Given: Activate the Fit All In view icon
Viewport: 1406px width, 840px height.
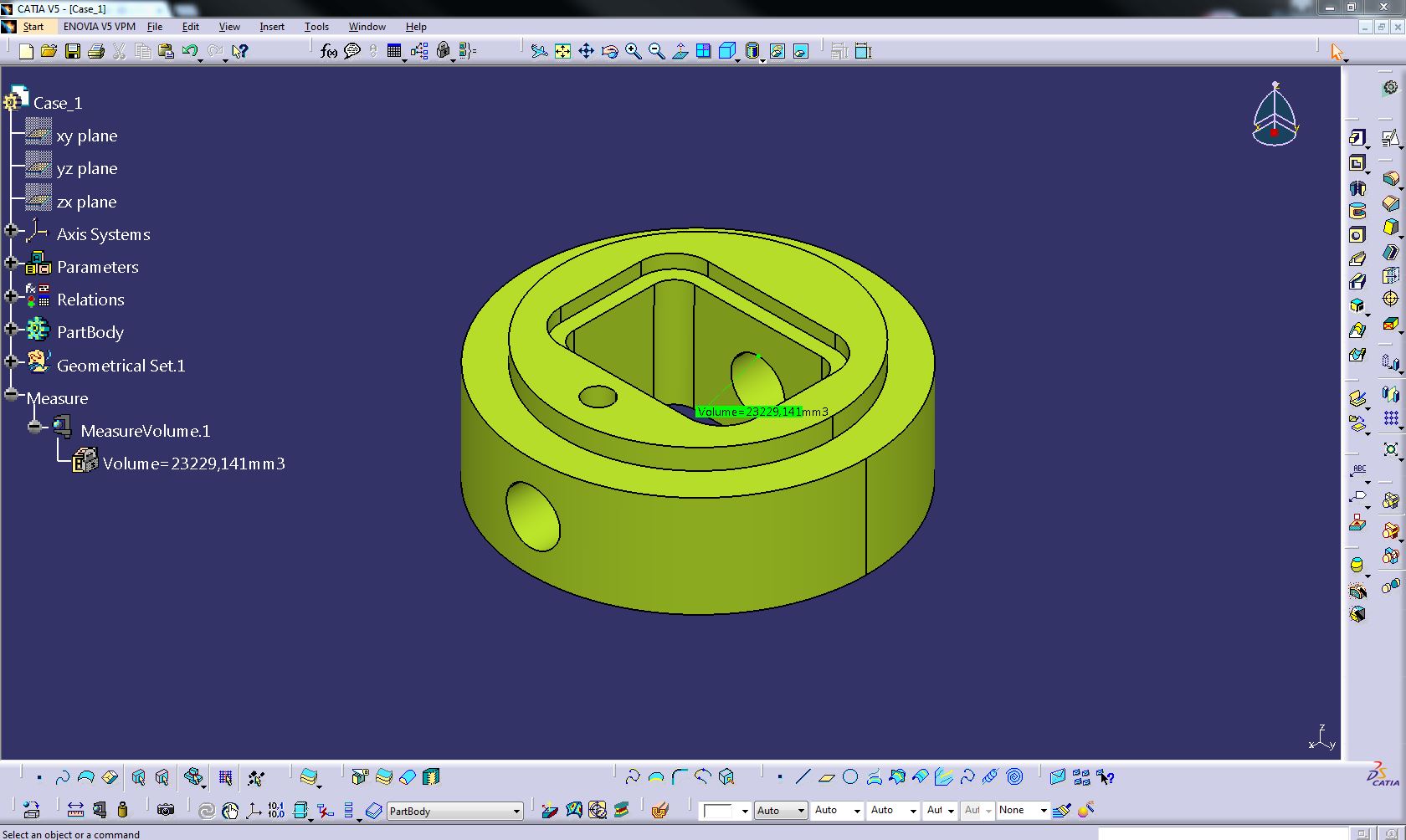Looking at the screenshot, I should pyautogui.click(x=563, y=52).
